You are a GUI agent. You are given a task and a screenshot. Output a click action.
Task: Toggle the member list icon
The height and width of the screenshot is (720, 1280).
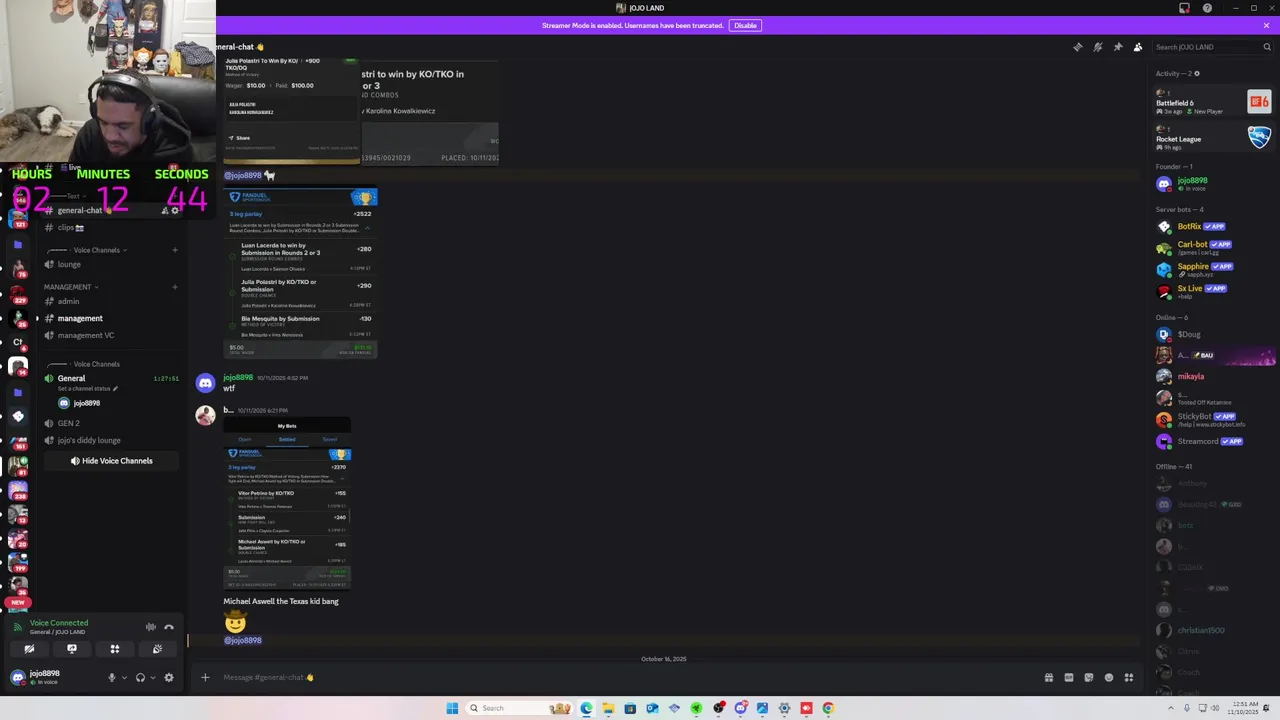click(x=1137, y=47)
